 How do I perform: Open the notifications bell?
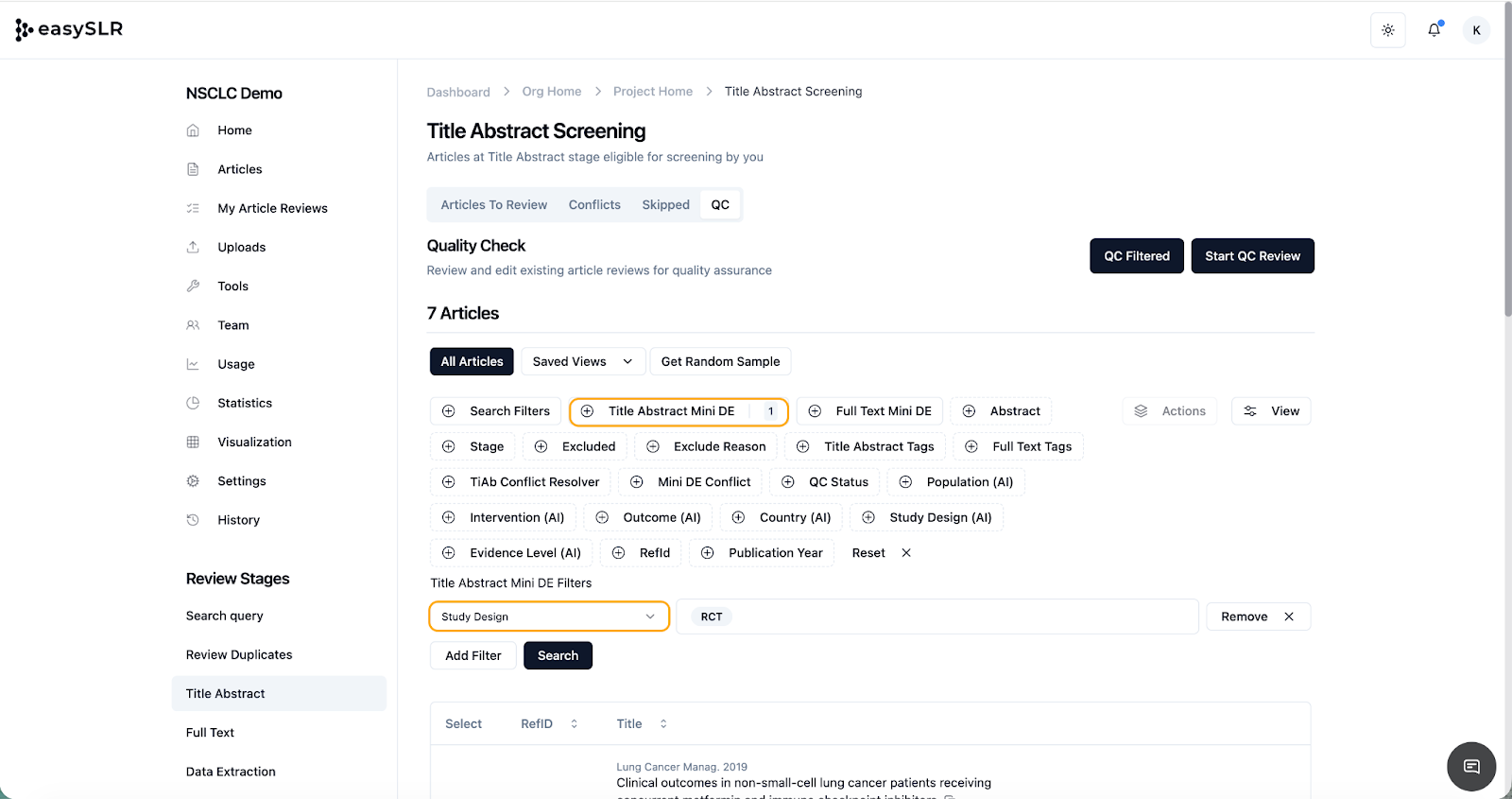1434,30
